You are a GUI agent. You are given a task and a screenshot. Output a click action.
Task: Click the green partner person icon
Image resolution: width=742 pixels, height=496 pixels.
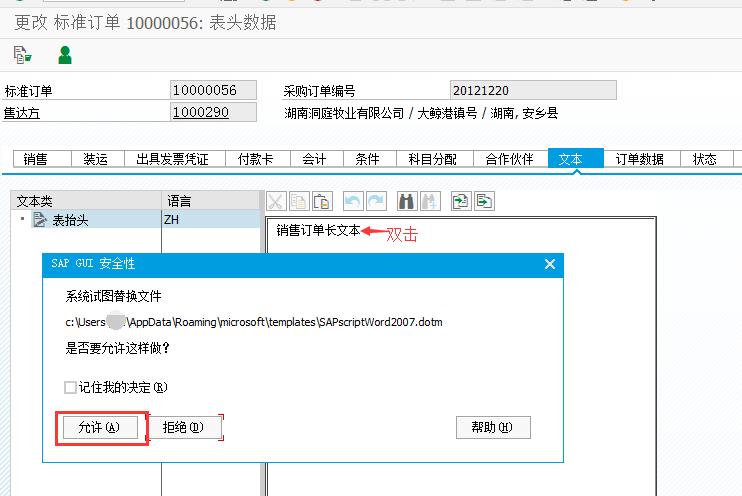click(65, 55)
